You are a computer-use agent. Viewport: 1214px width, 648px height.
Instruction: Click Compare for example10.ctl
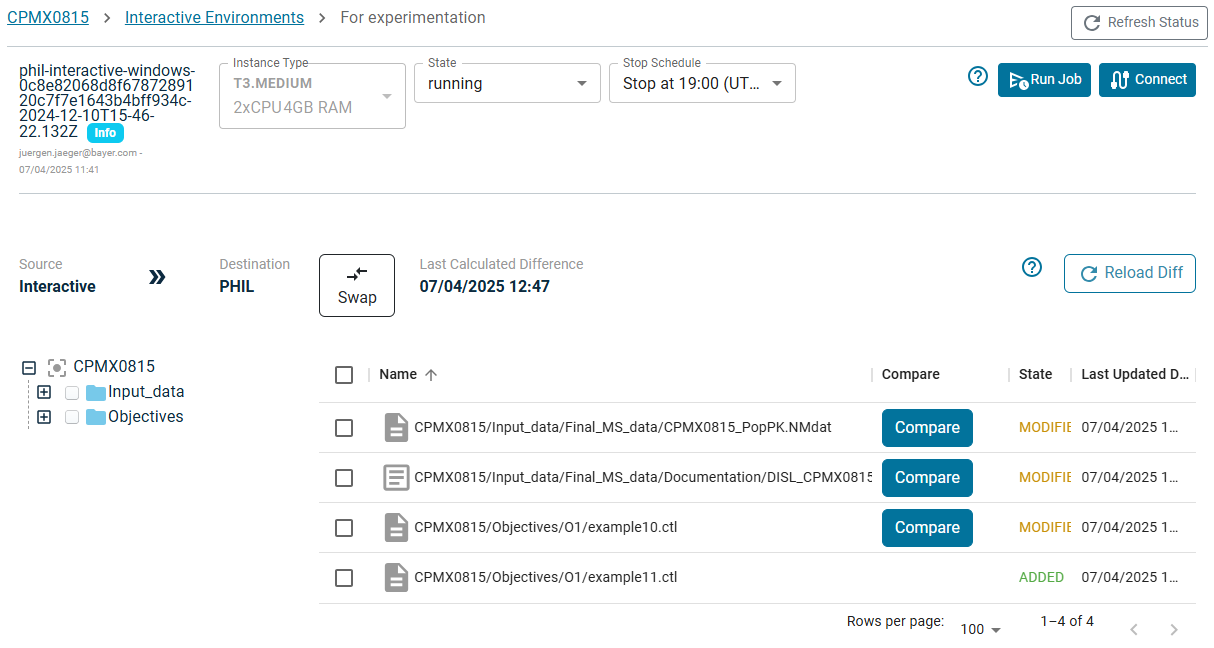(x=926, y=528)
